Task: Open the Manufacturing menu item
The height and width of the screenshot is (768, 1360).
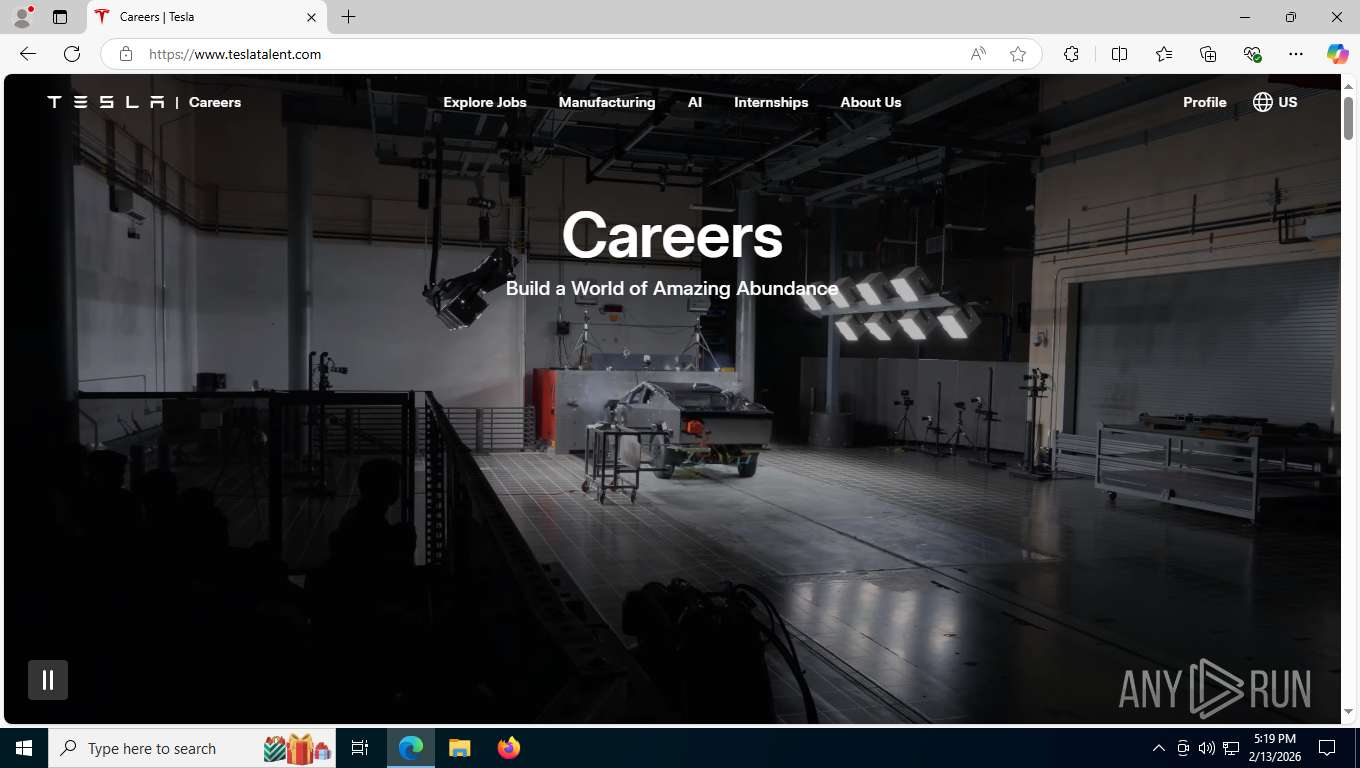Action: 607,102
